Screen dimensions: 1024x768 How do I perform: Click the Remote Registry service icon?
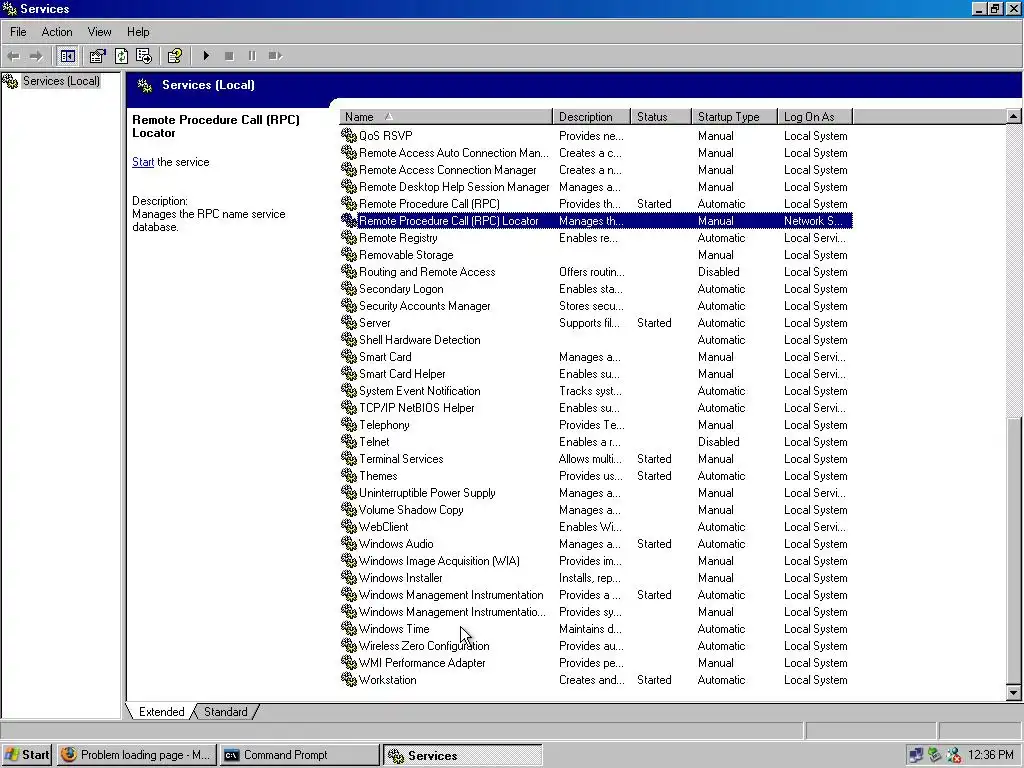(349, 238)
